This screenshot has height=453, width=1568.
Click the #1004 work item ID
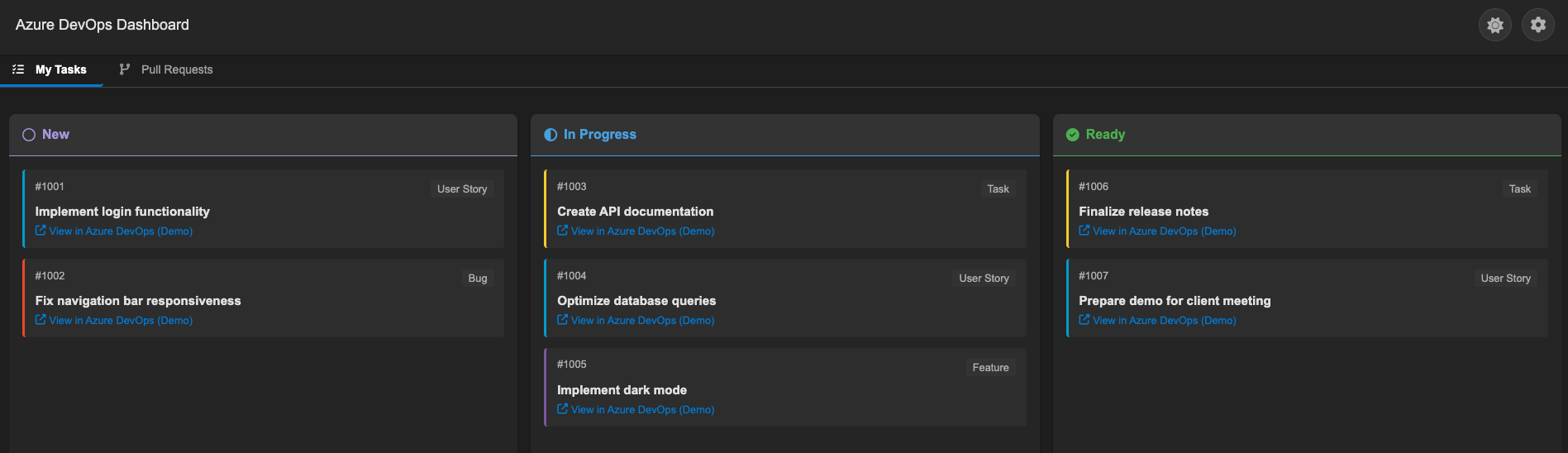[571, 276]
